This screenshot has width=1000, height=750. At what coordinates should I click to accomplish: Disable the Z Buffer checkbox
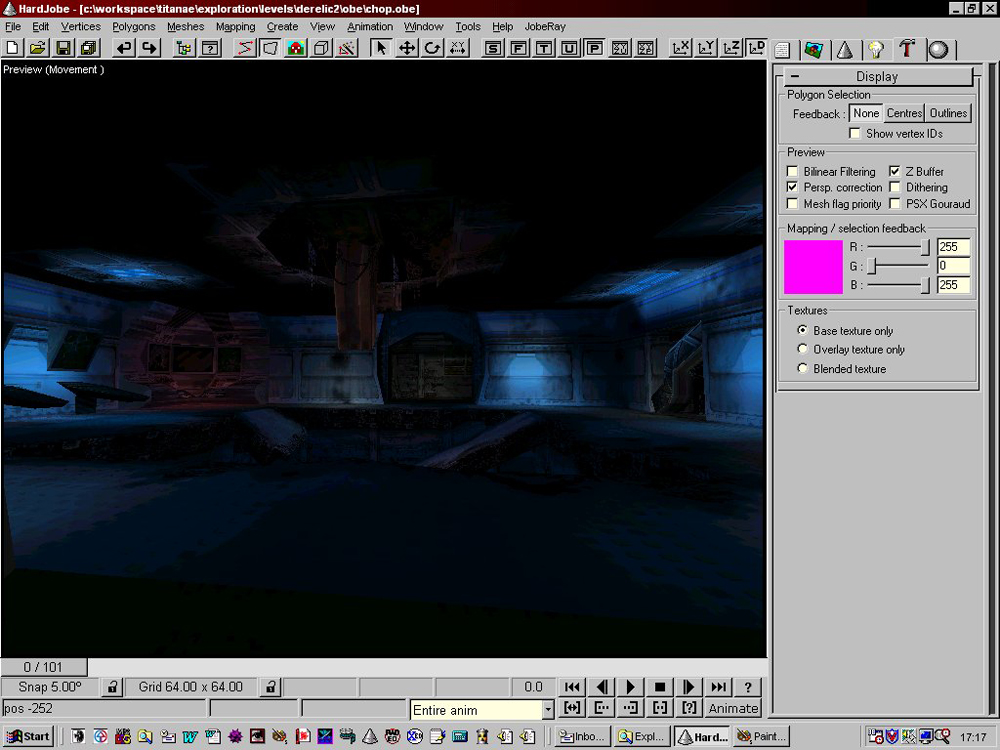coord(895,172)
